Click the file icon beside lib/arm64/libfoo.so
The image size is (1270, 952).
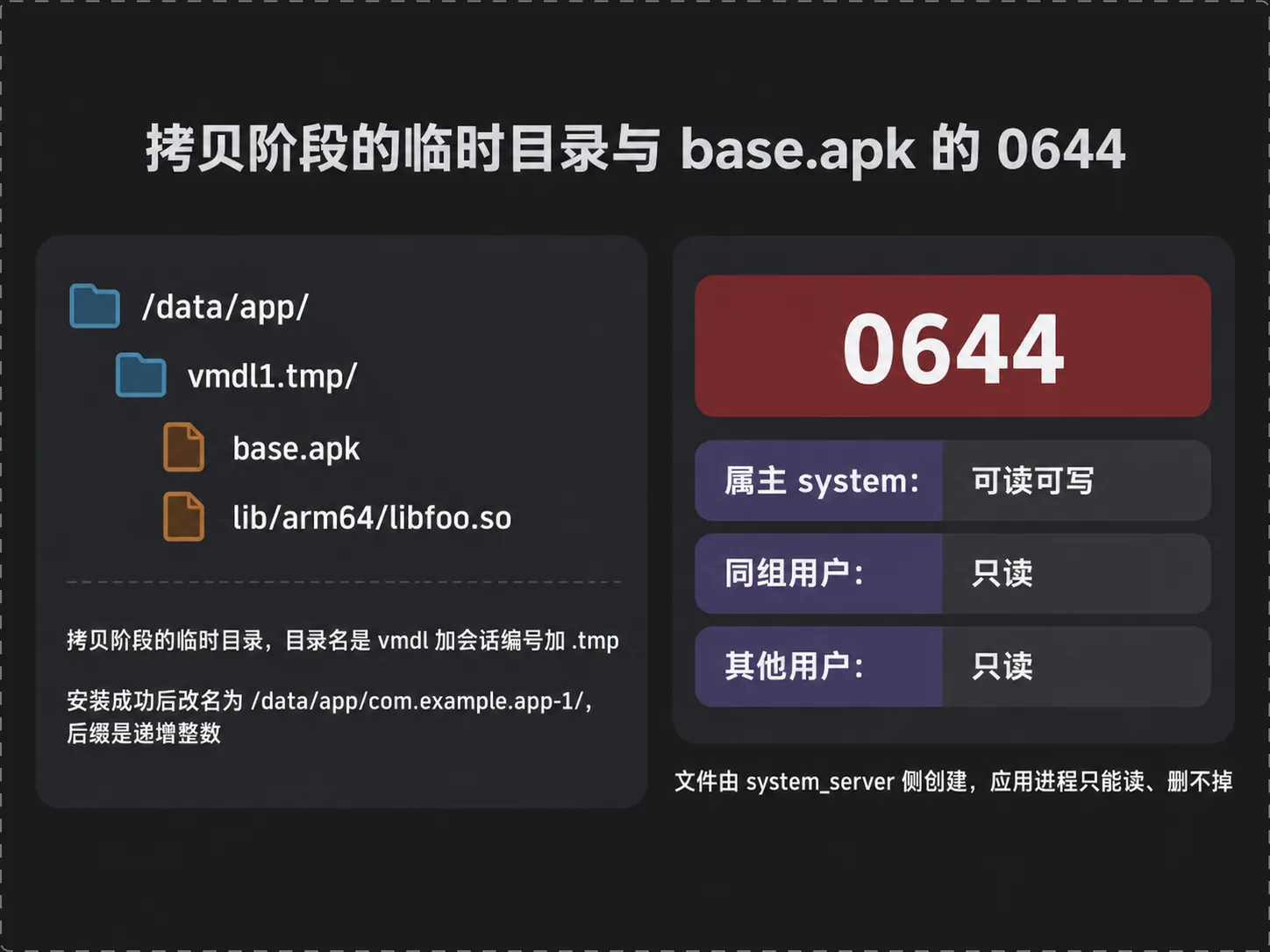click(184, 516)
